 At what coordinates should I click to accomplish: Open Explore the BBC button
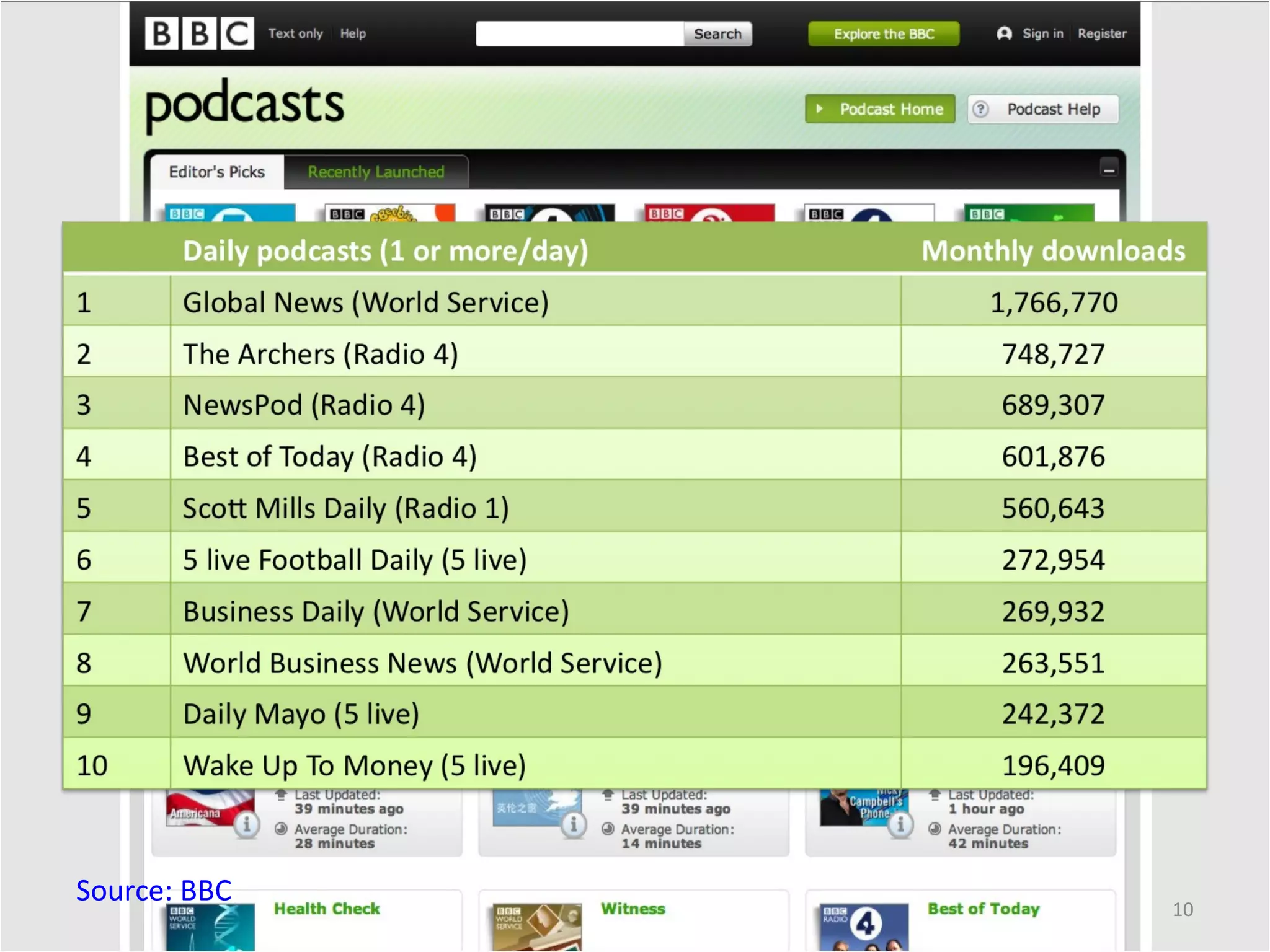pyautogui.click(x=884, y=34)
